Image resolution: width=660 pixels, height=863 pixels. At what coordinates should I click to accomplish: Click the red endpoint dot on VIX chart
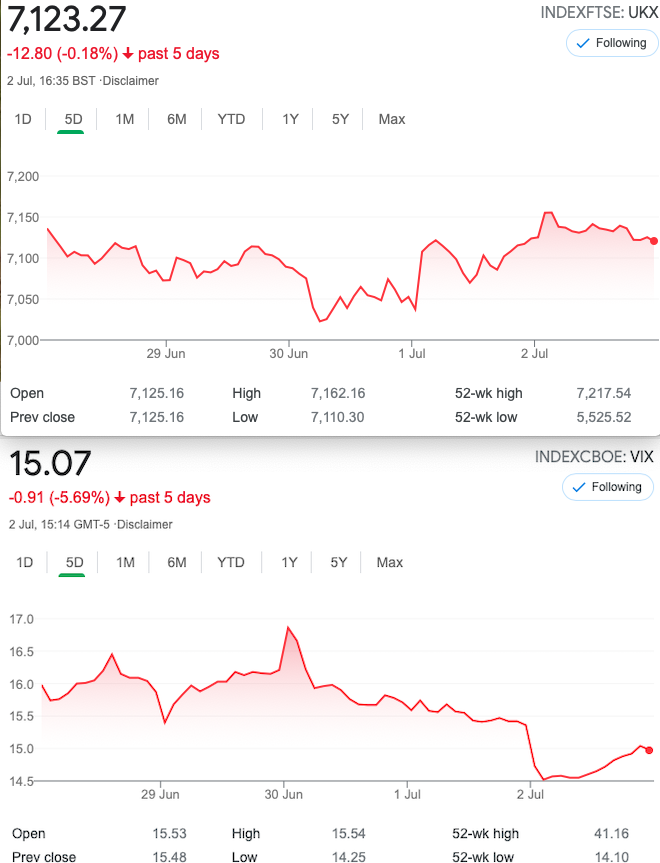pos(650,750)
